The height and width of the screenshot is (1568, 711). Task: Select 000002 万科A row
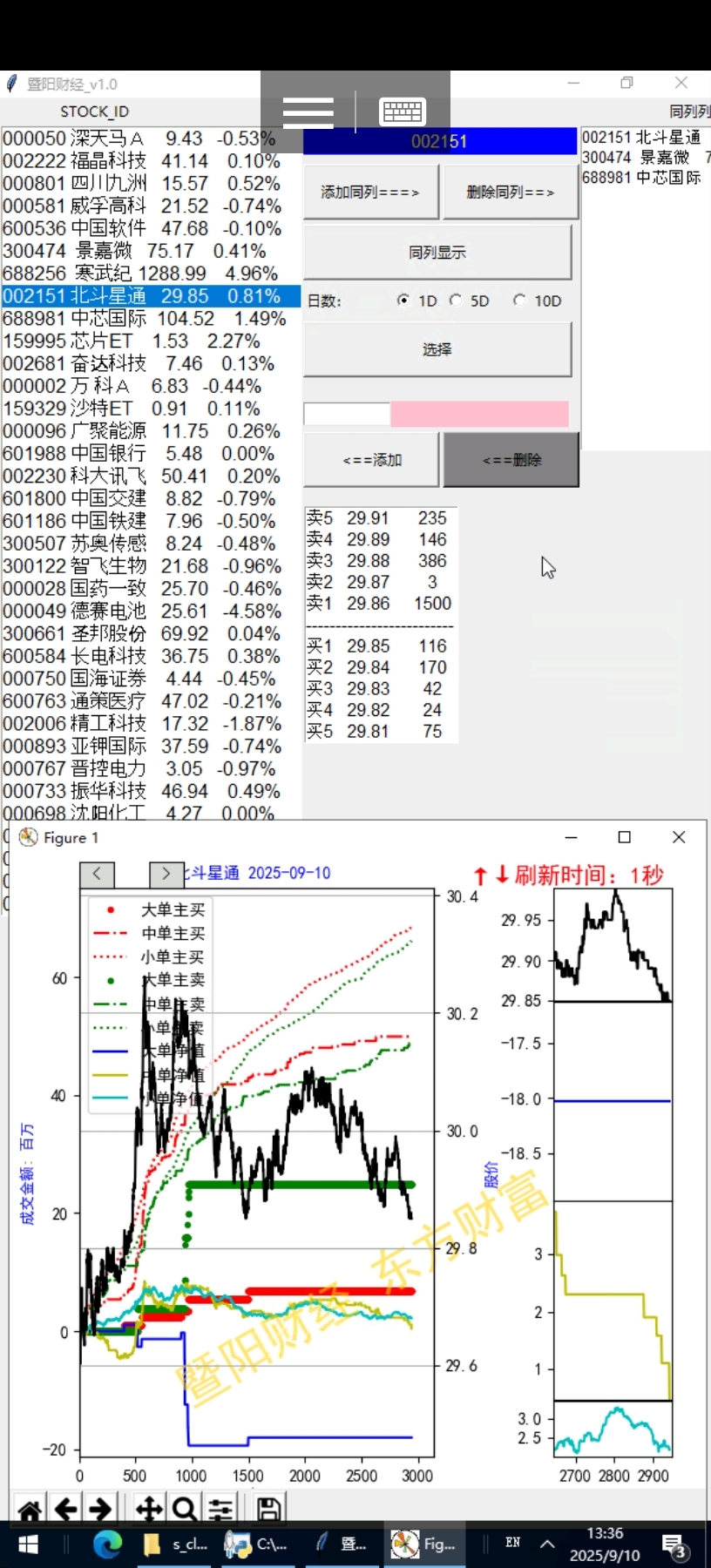point(151,386)
